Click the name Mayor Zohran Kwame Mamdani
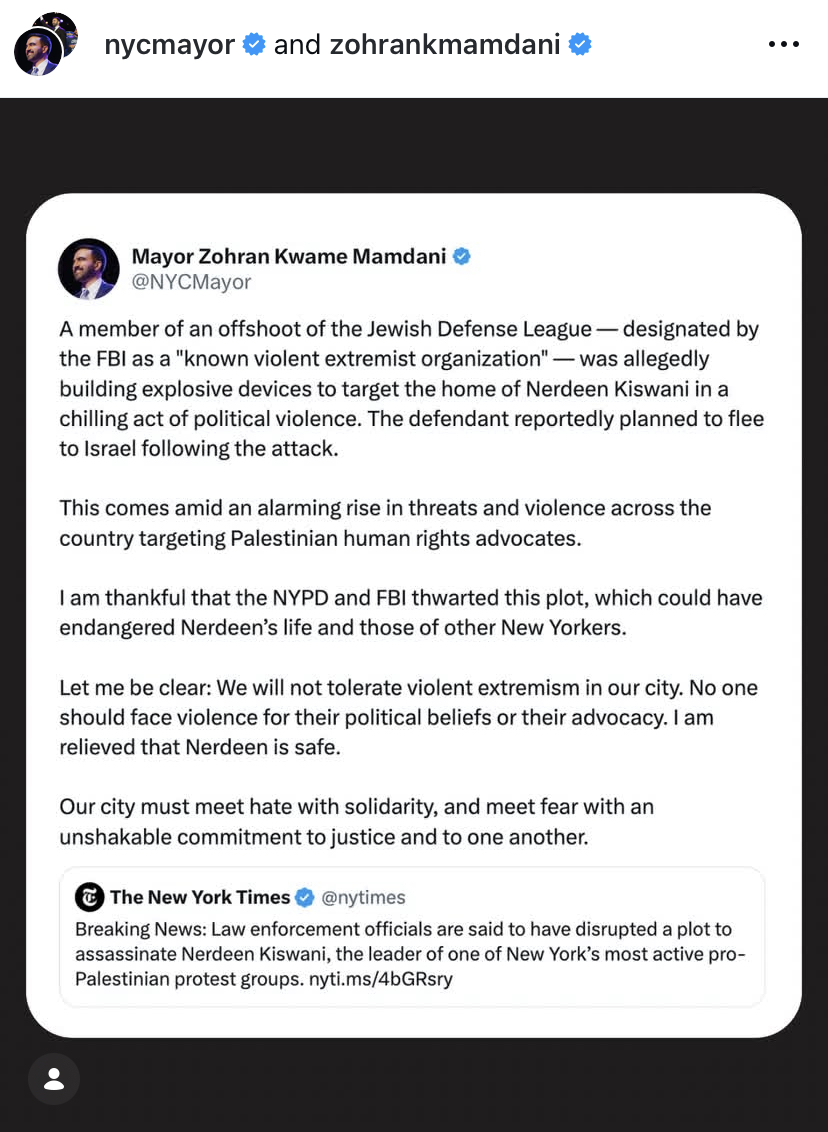Viewport: 828px width, 1132px height. [288, 256]
